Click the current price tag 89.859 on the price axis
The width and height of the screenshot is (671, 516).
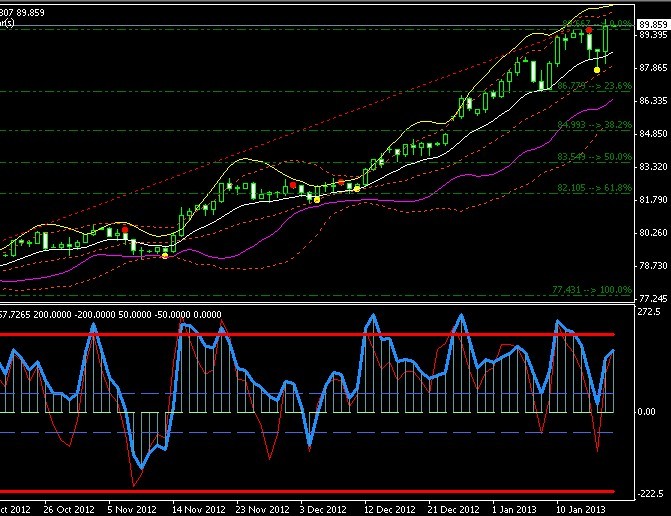coord(653,24)
